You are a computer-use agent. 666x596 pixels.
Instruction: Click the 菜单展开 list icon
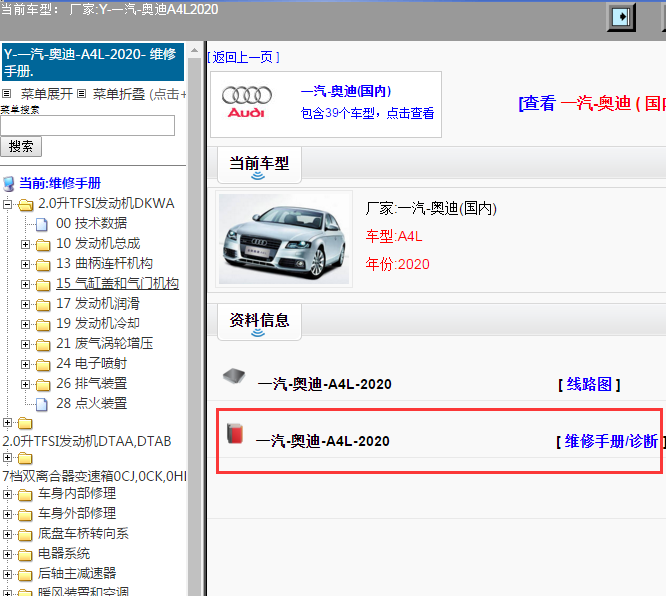coord(6,93)
